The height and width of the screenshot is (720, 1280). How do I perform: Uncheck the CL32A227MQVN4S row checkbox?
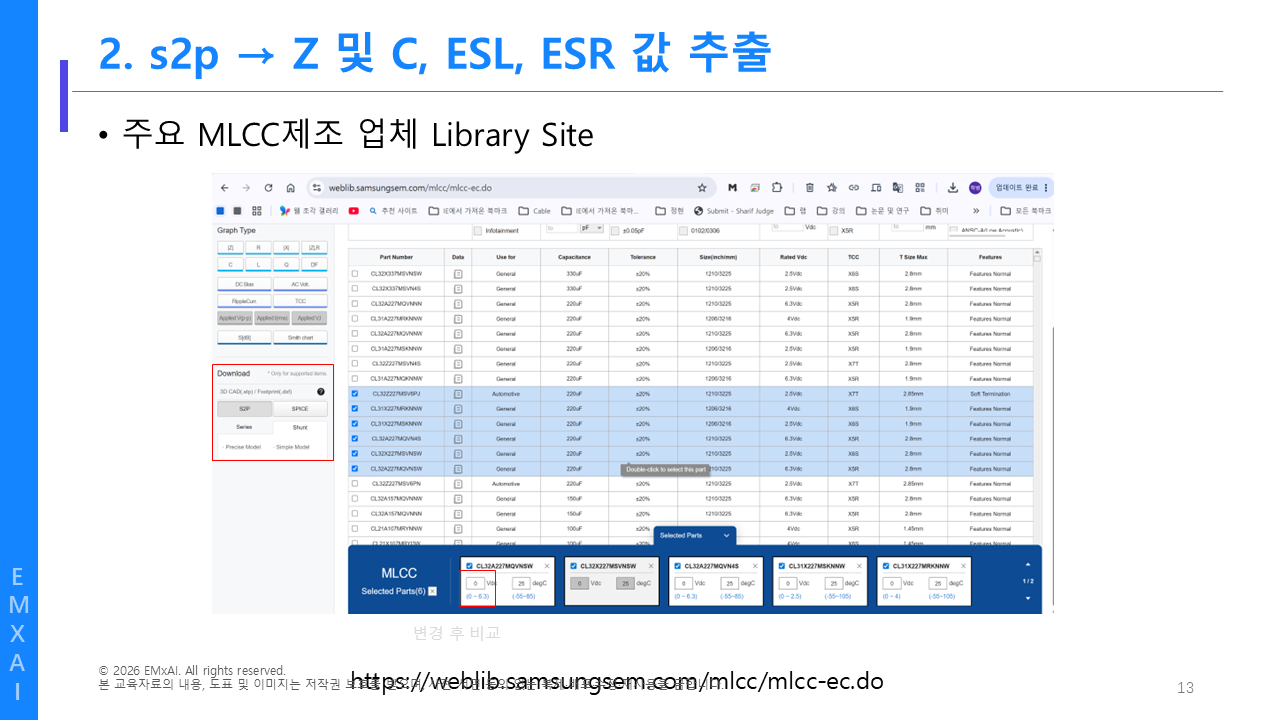tap(354, 438)
